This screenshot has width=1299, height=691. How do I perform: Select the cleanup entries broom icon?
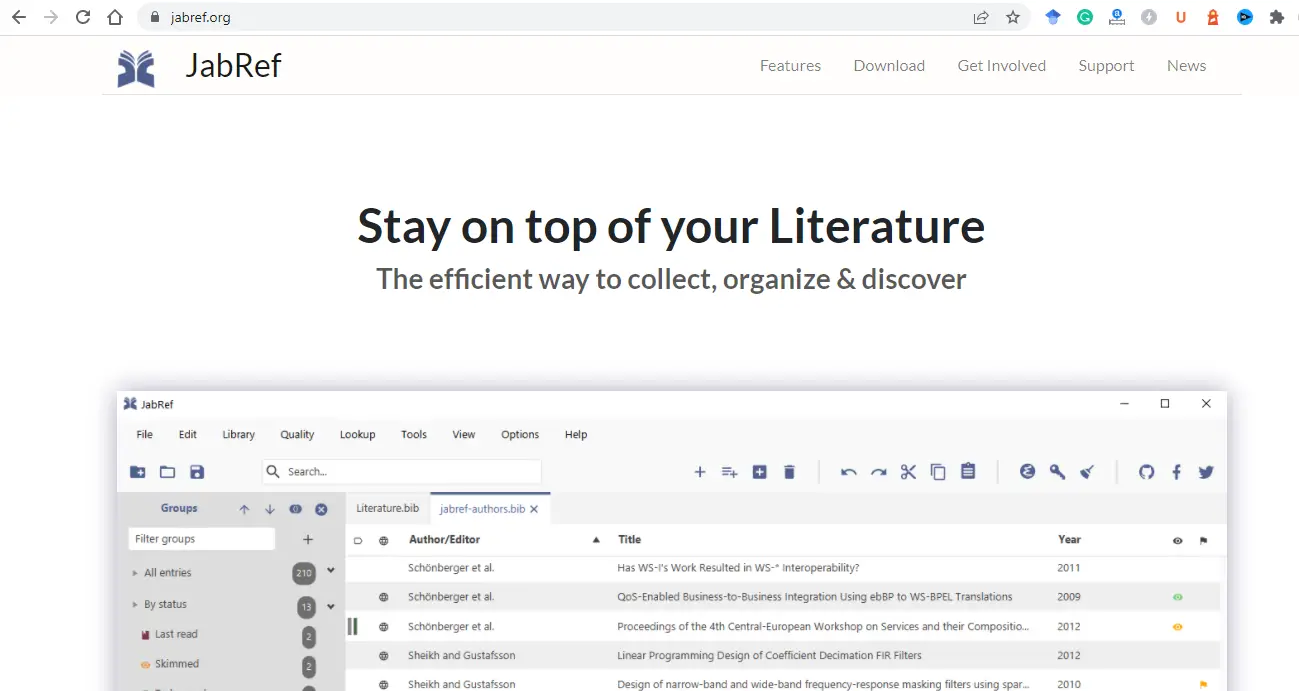coord(1087,471)
